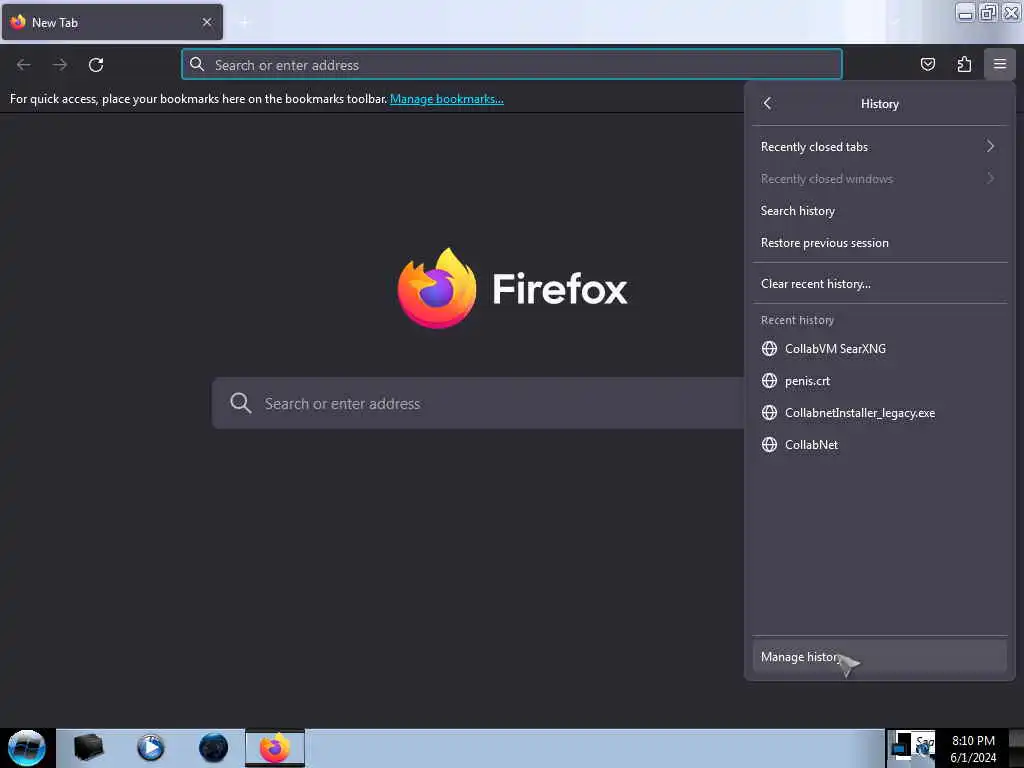Open penis.crt history entry
Viewport: 1024px width, 768px height.
879,380
